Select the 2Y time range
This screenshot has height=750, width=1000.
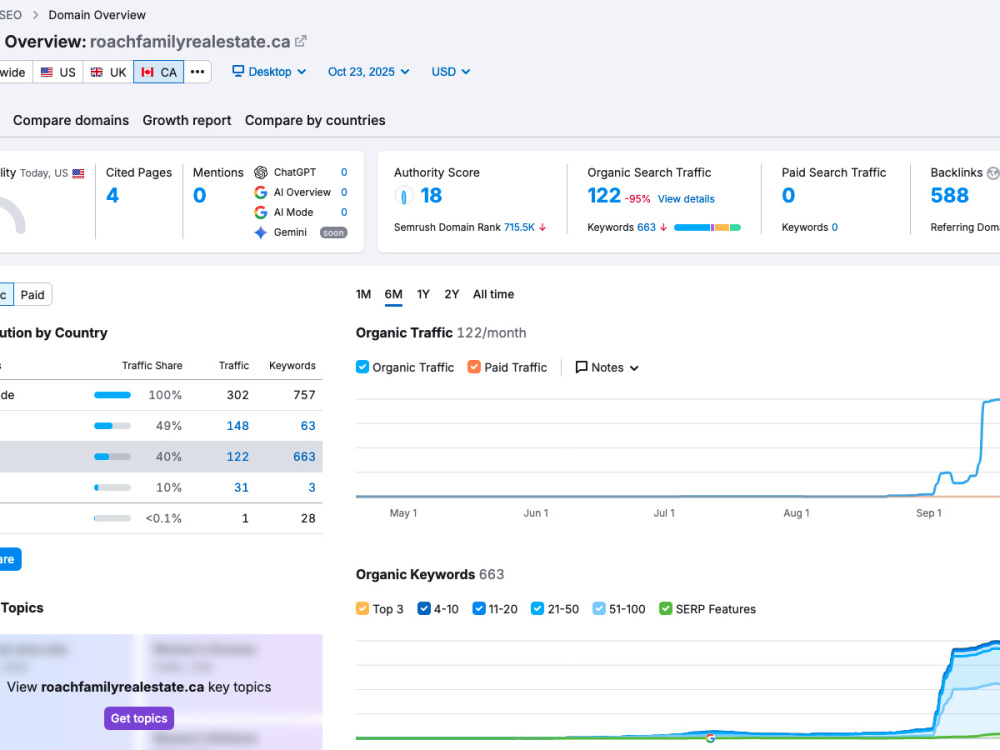[452, 294]
